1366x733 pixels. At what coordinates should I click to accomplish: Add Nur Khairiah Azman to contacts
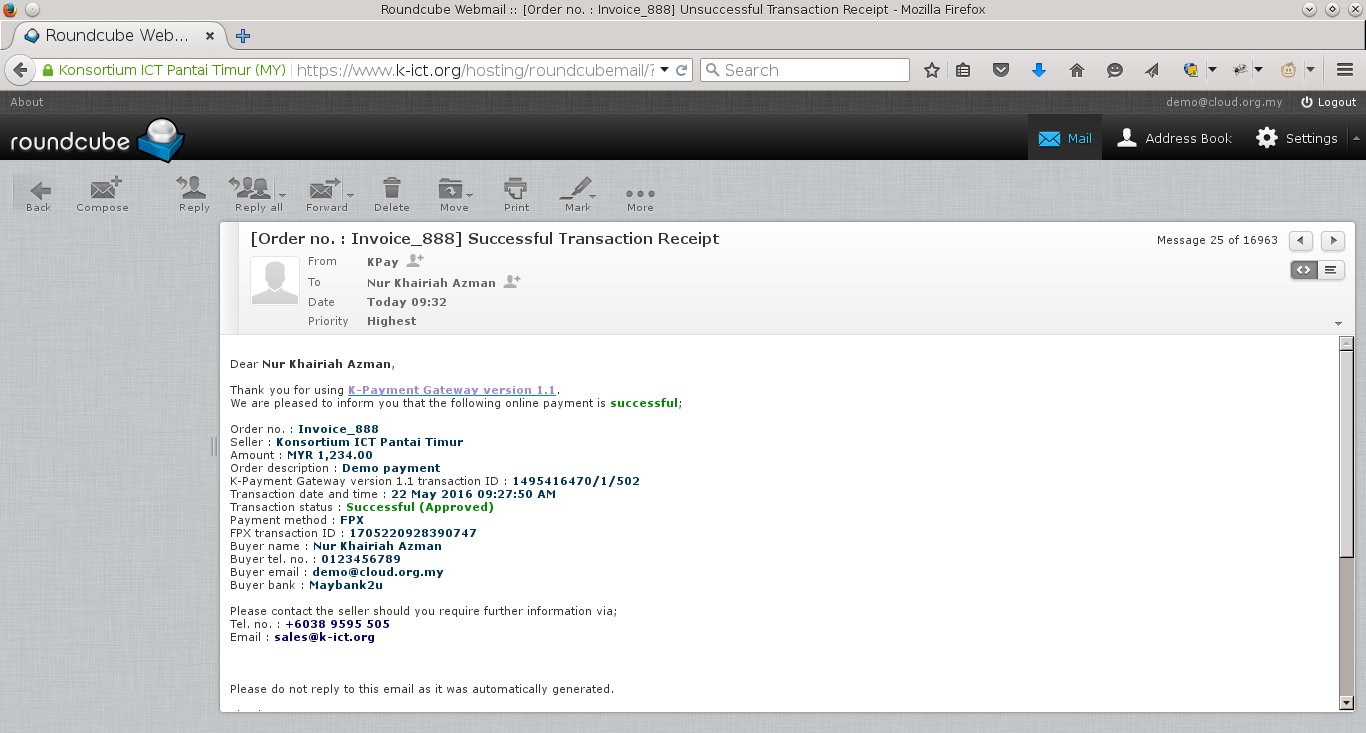tap(512, 282)
